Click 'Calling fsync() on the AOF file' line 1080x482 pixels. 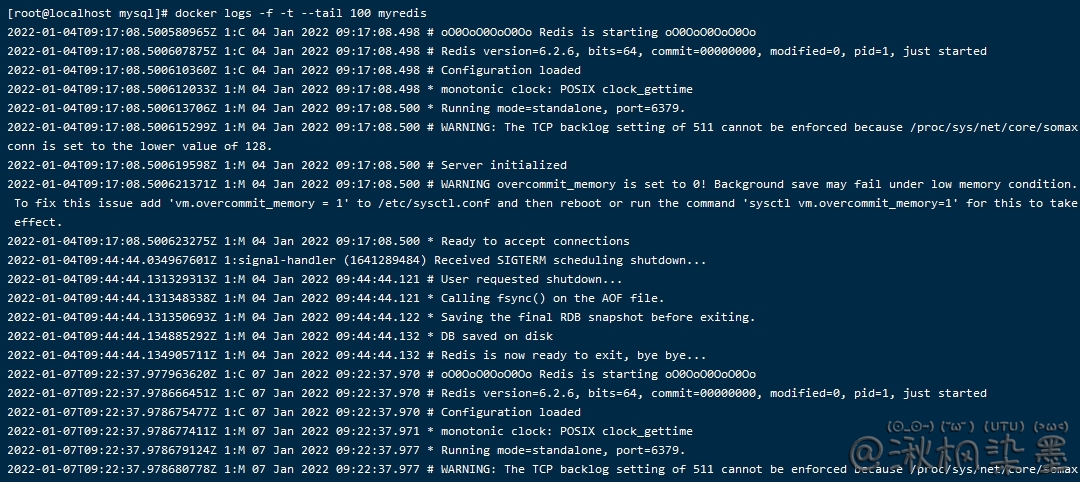(x=552, y=298)
